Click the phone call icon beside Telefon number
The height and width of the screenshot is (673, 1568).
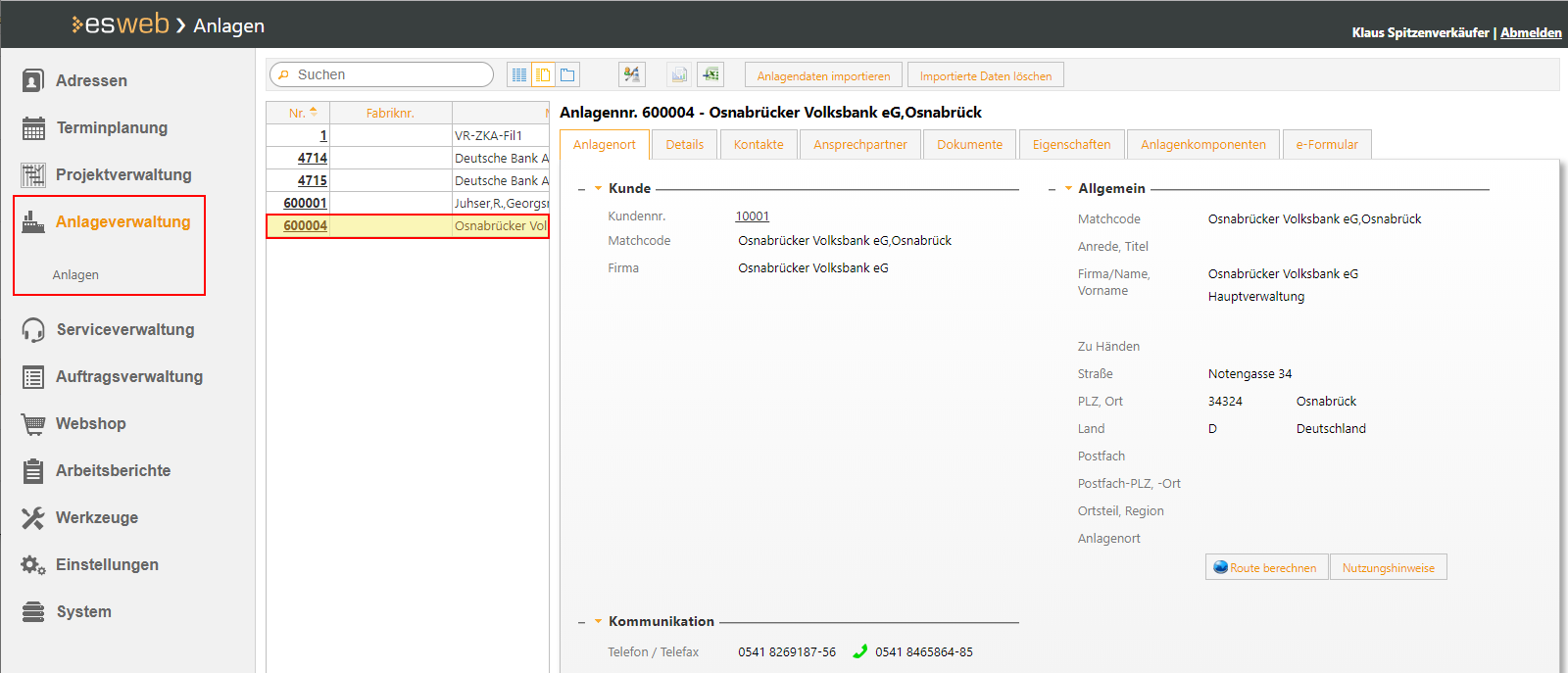tap(859, 651)
